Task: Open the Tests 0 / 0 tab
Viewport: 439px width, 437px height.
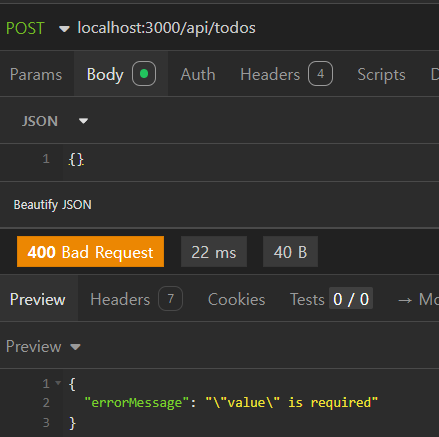Action: pos(331,299)
